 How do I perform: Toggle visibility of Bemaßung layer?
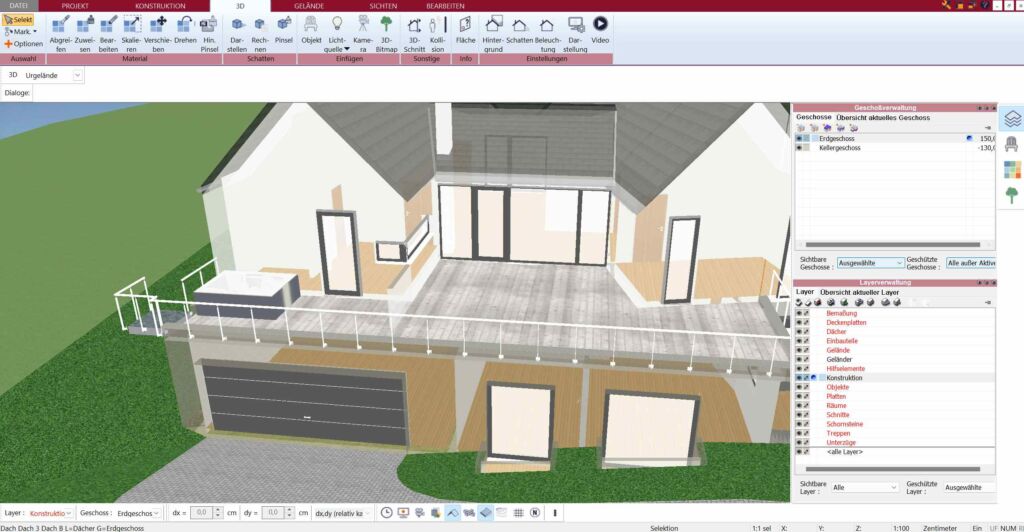pyautogui.click(x=799, y=313)
